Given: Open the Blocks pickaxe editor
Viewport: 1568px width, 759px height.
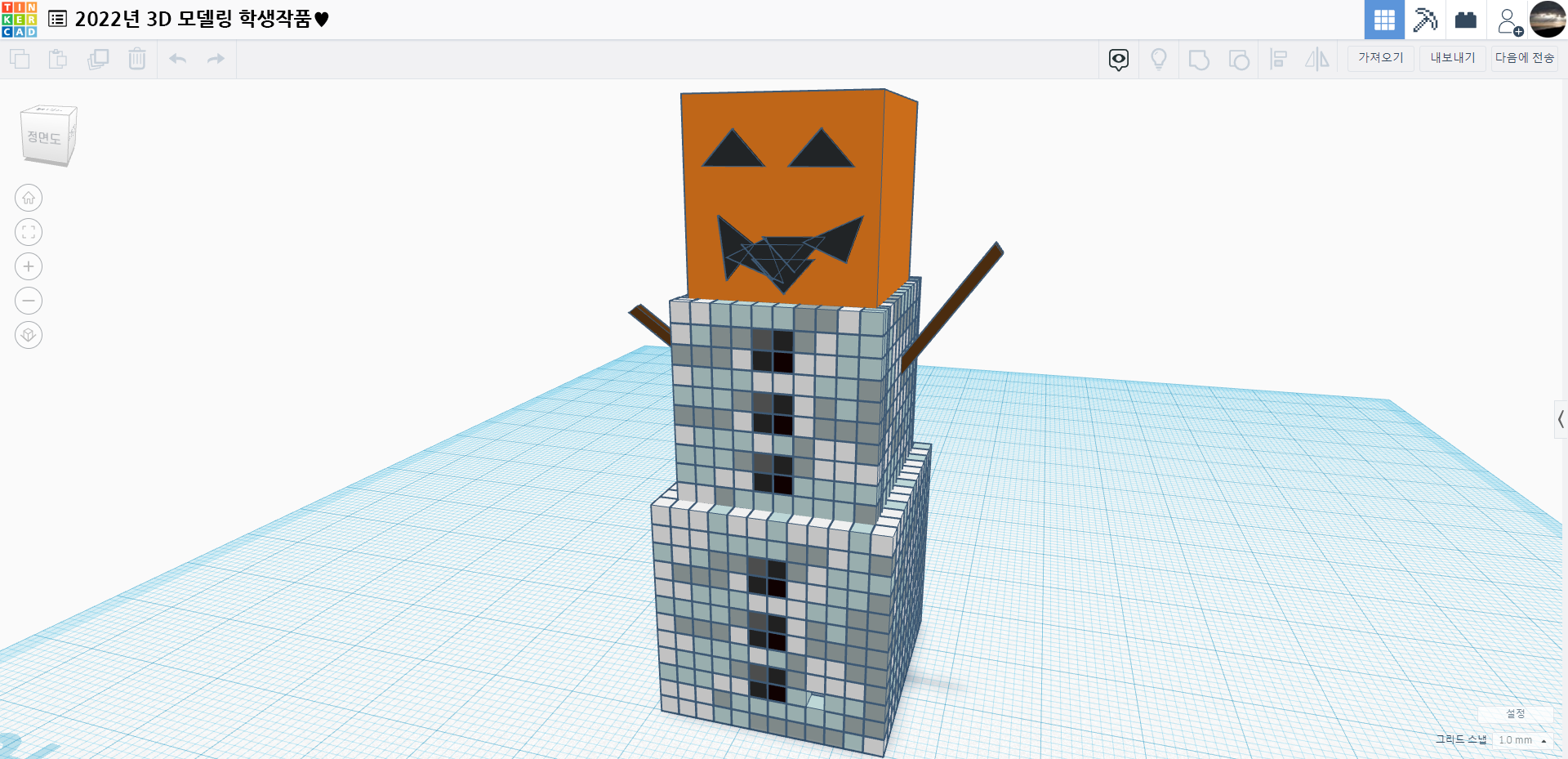Looking at the screenshot, I should [1425, 20].
